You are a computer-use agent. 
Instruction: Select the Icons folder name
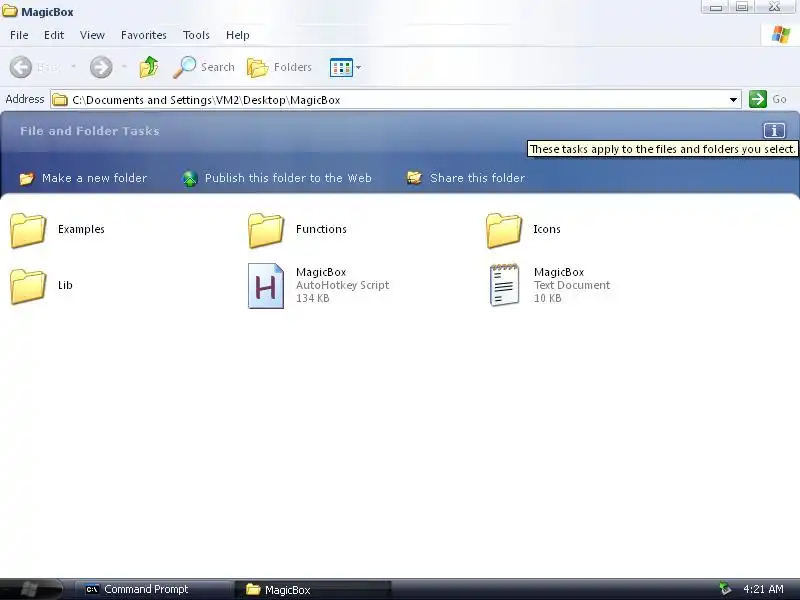coord(547,229)
